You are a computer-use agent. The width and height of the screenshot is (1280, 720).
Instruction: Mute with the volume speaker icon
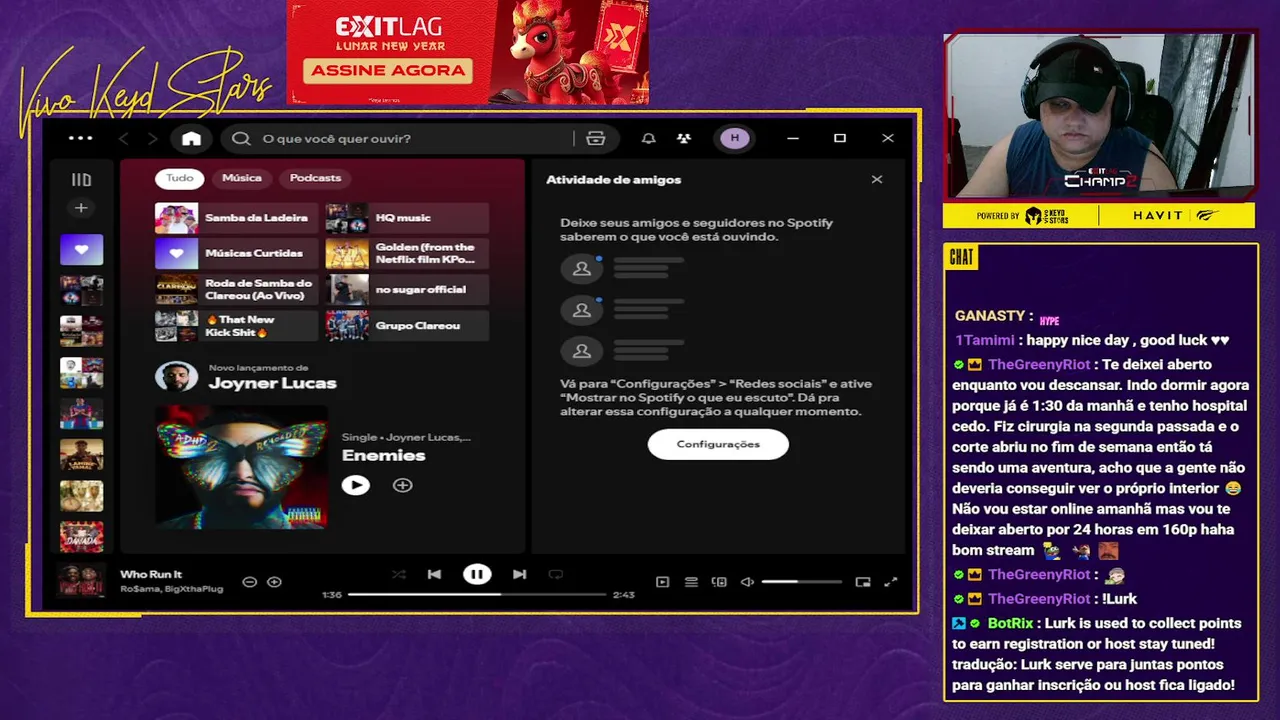point(747,582)
